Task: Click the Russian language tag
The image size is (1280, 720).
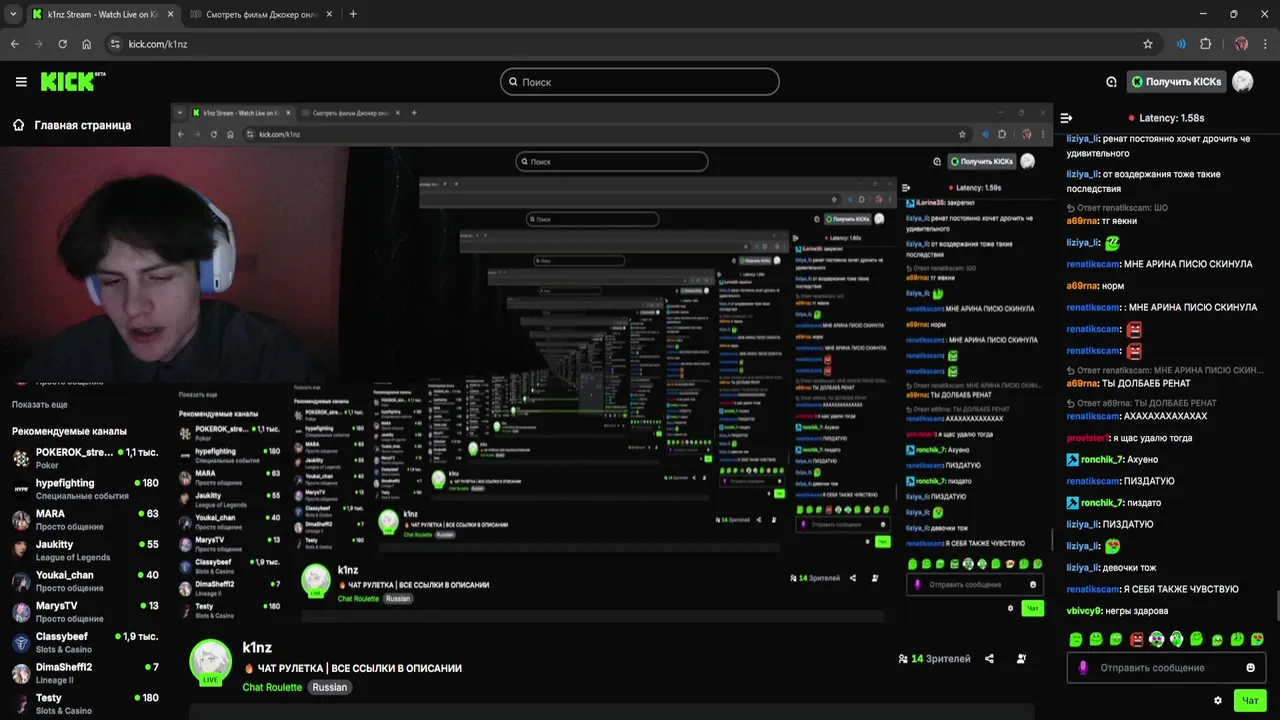Action: coord(329,688)
